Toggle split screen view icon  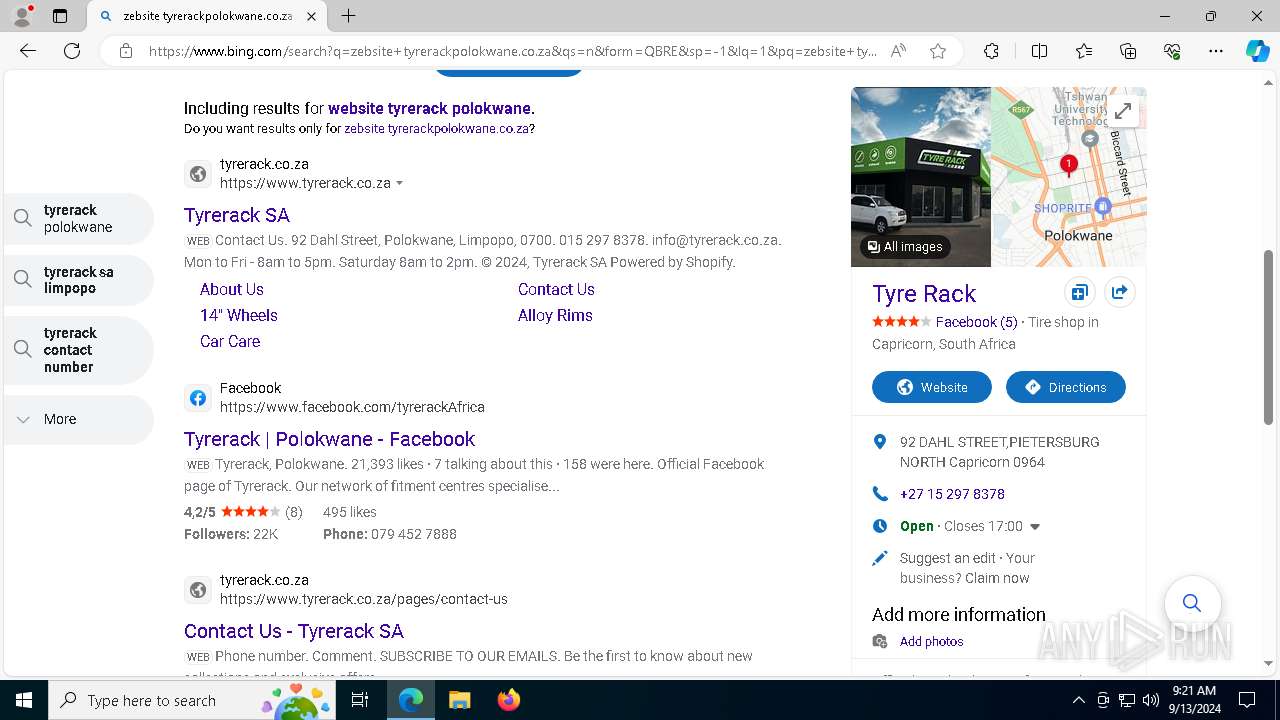coord(1039,51)
